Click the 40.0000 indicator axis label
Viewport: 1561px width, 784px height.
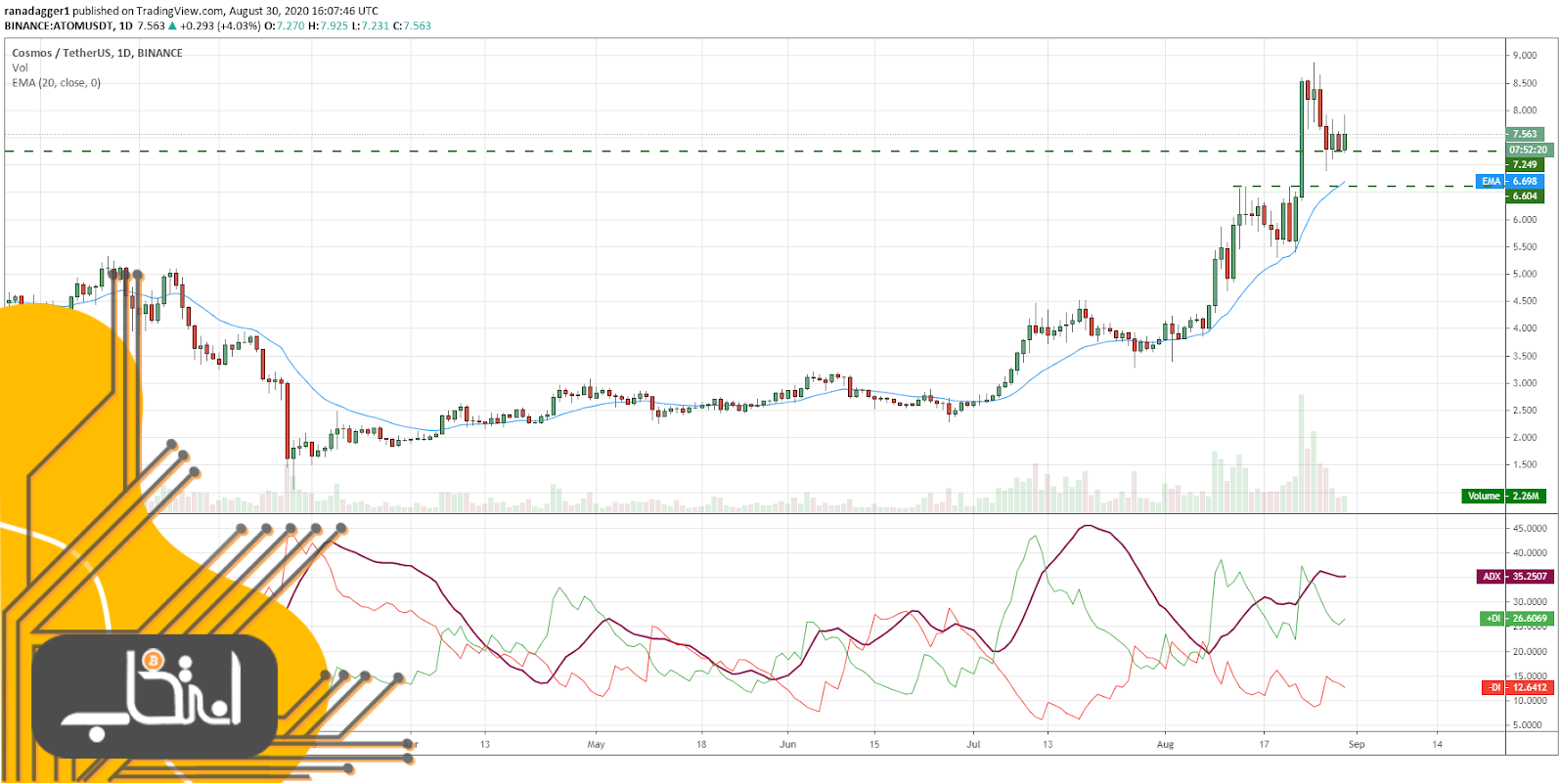tap(1530, 552)
